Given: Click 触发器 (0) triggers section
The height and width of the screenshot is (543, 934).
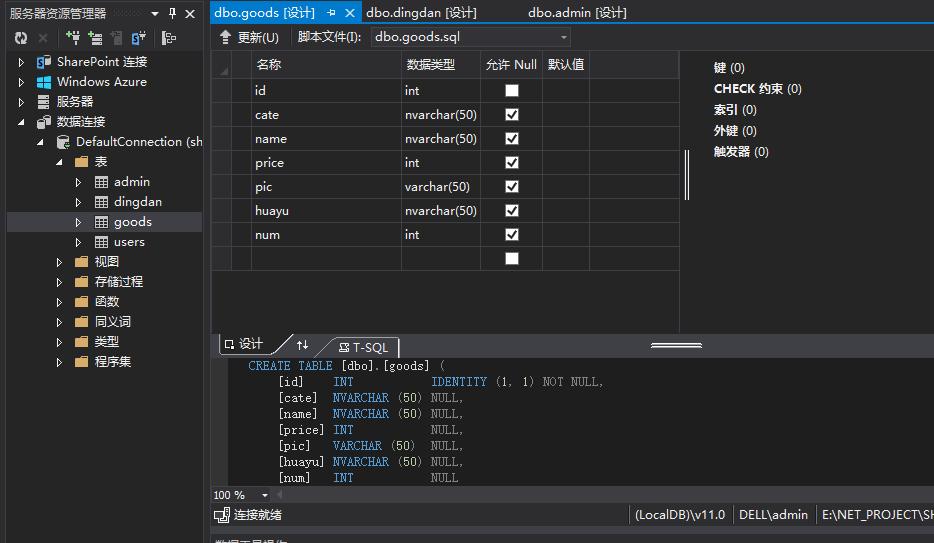Looking at the screenshot, I should (741, 152).
